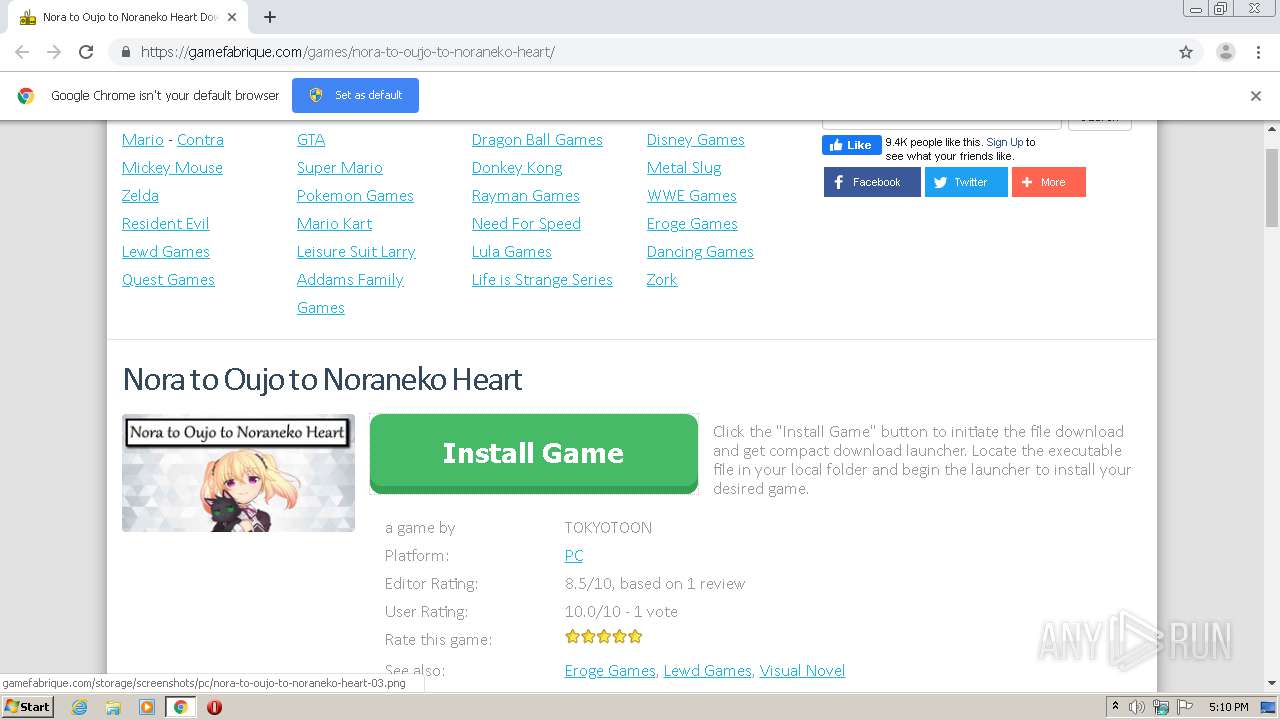Viewport: 1280px width, 720px height.
Task: Open the Dragon Ball Games link
Action: pyautogui.click(x=537, y=140)
